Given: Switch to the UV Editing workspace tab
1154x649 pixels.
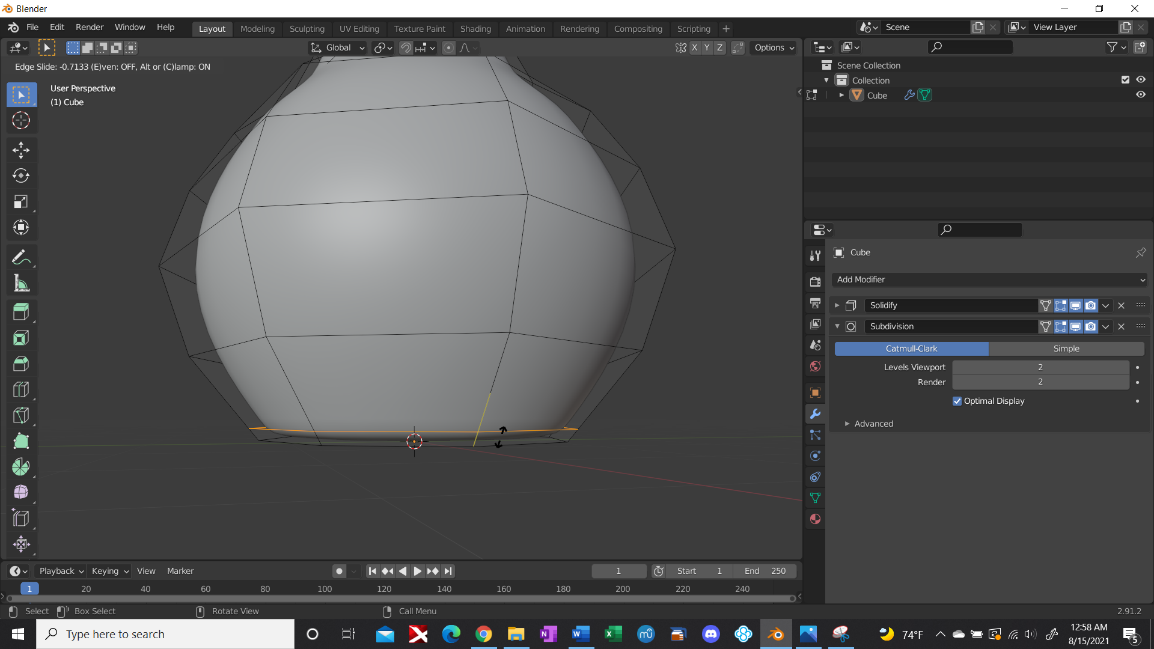Looking at the screenshot, I should (x=359, y=29).
